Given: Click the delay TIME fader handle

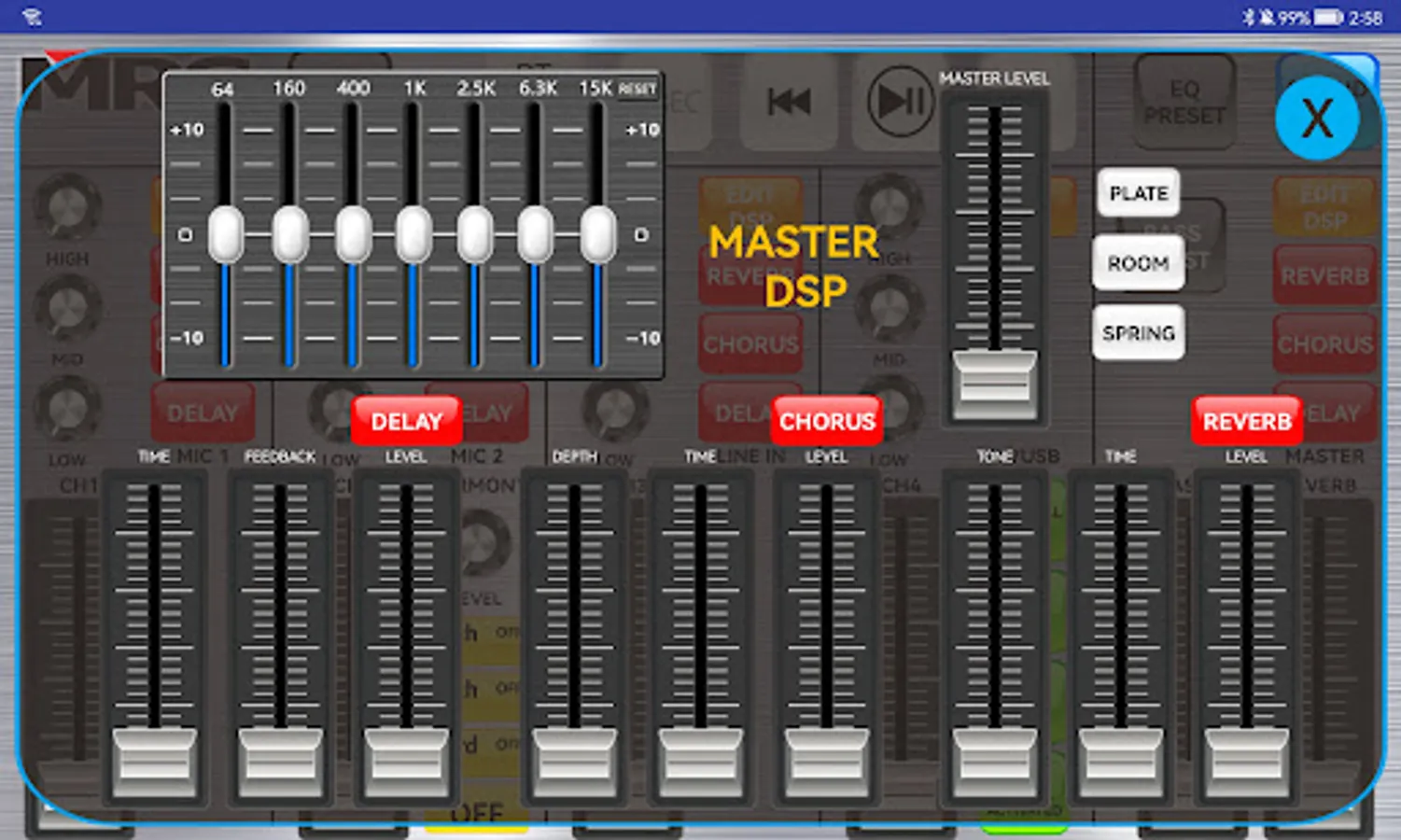Looking at the screenshot, I should (x=154, y=761).
